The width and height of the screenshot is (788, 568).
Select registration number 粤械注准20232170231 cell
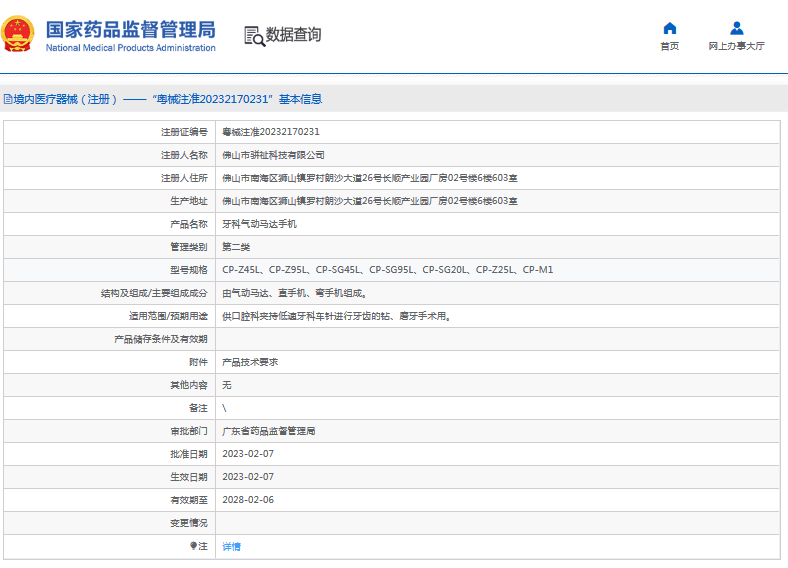point(271,132)
